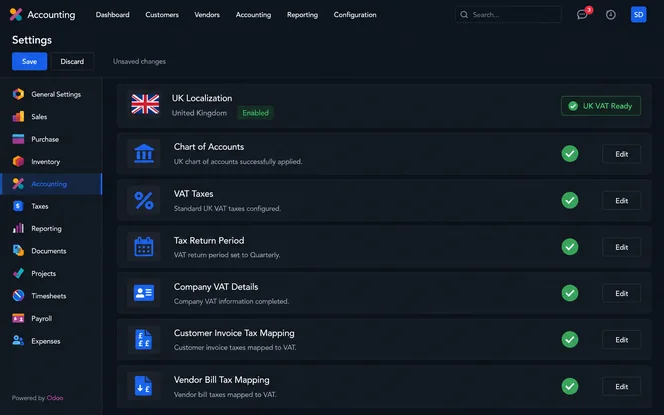The height and width of the screenshot is (415, 664).
Task: Edit the VAT Taxes setting
Action: tap(621, 201)
